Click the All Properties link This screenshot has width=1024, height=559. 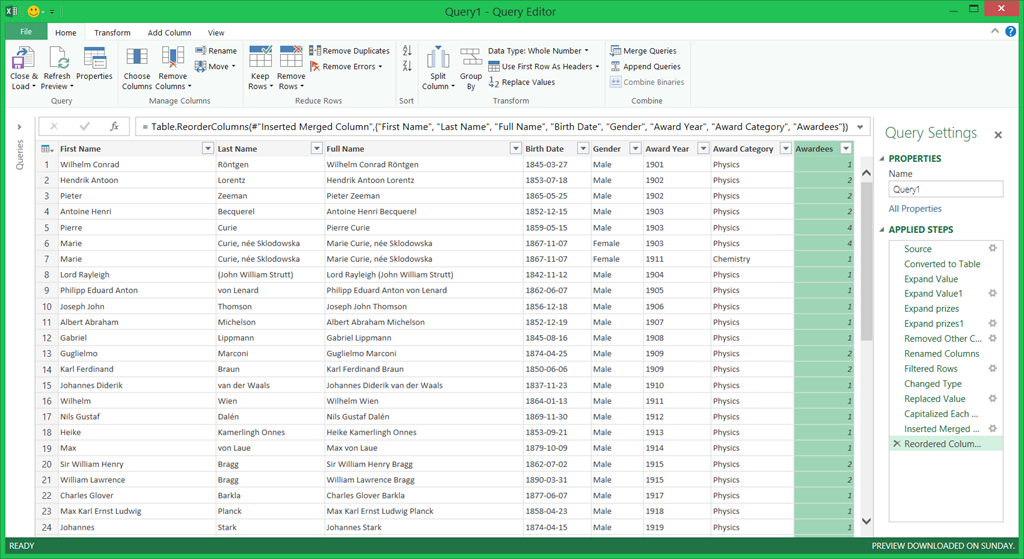coord(915,209)
